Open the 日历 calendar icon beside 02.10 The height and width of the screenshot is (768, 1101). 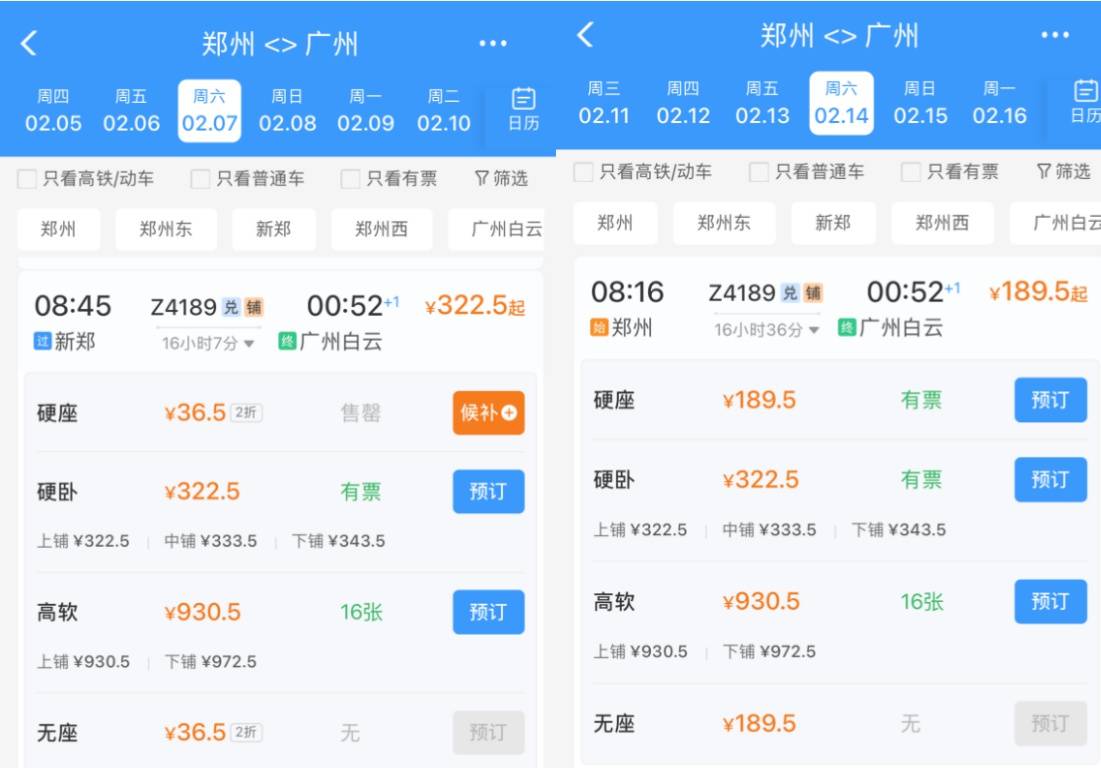tap(523, 110)
